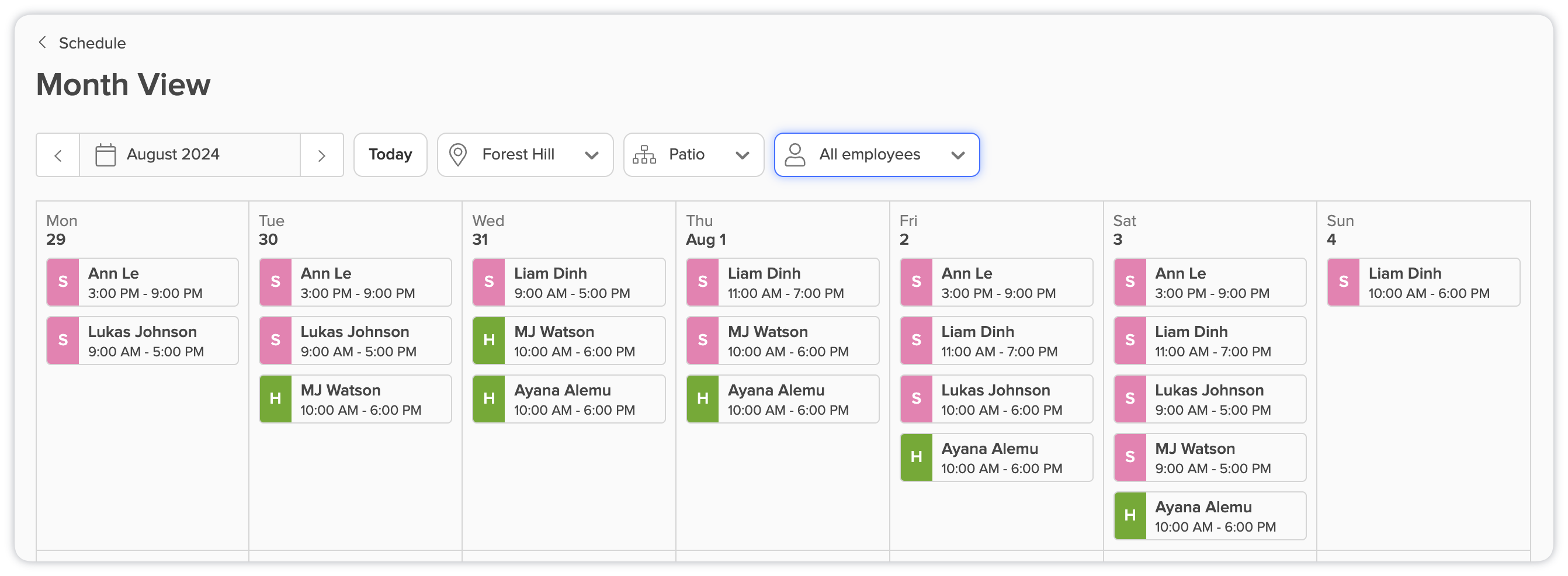Click the green H badge MJ Watson Tue 30
Image resolution: width=1568 pixels, height=576 pixels.
276,400
